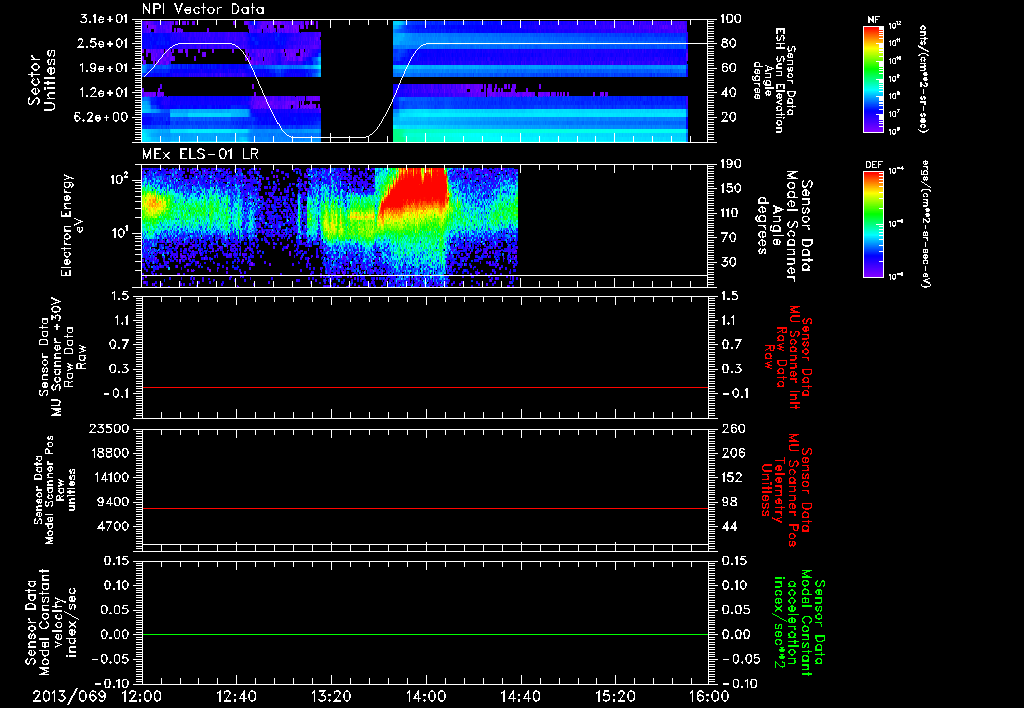Screen dimensions: 1024x708
Task: Click the "60" sun elevation tick value
Action: (729, 68)
